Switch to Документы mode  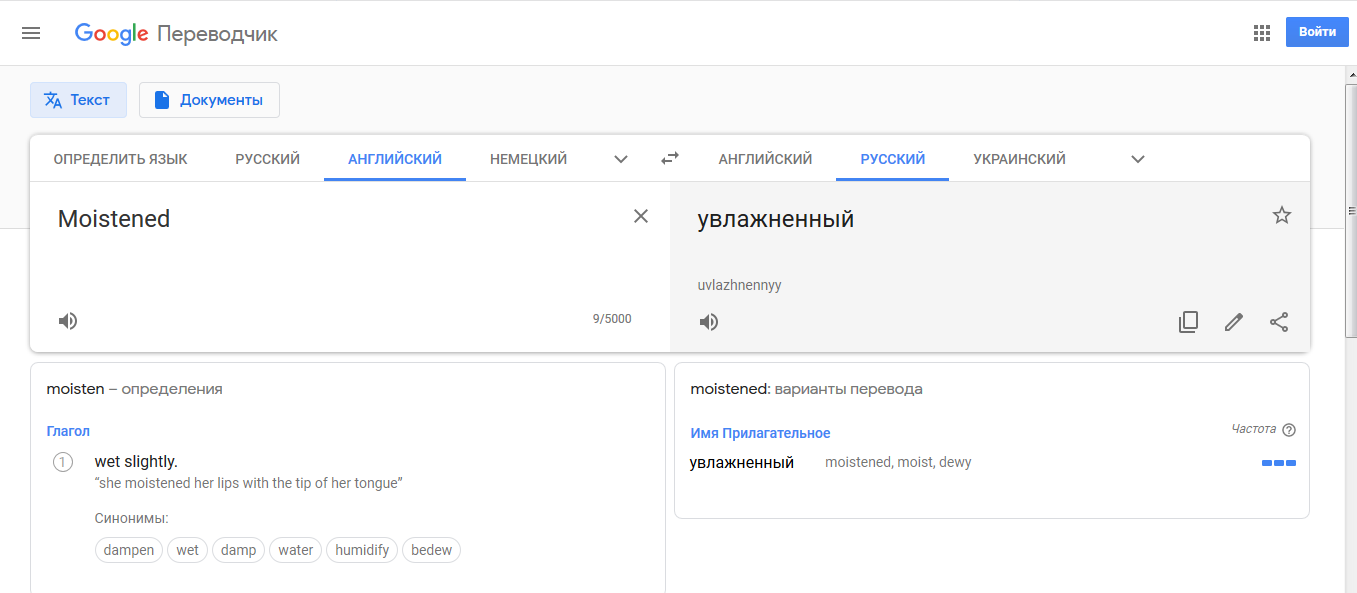click(x=209, y=100)
